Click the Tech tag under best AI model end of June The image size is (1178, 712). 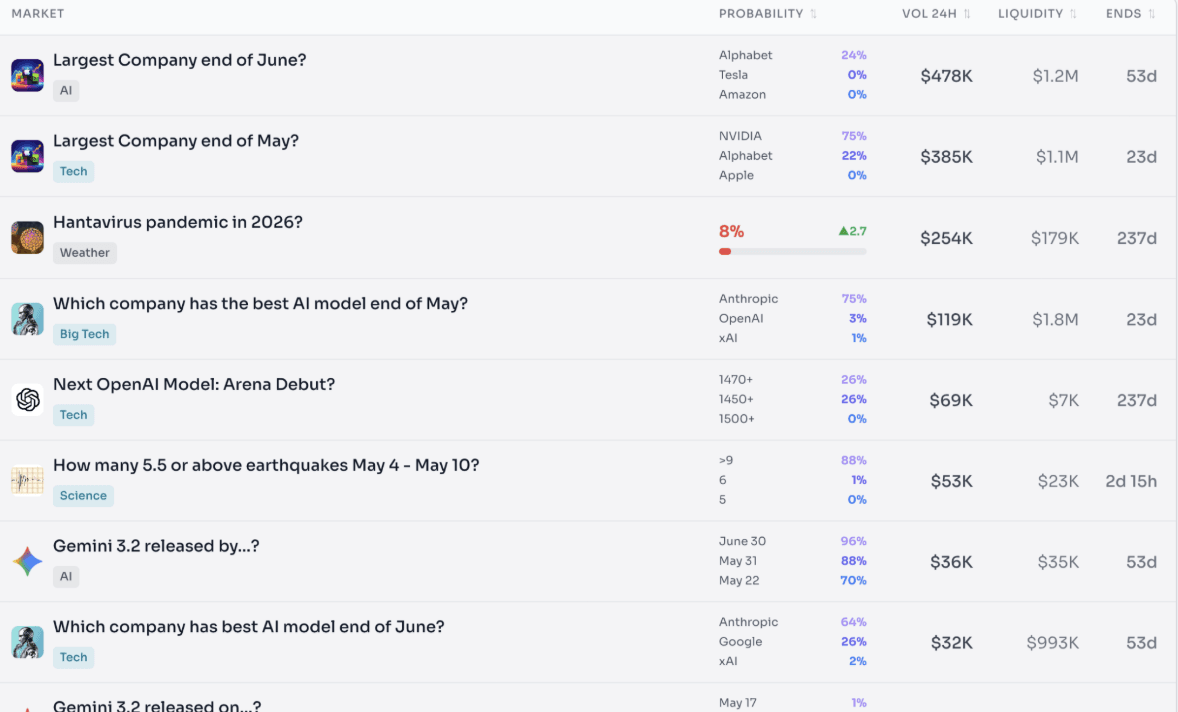[x=74, y=657]
